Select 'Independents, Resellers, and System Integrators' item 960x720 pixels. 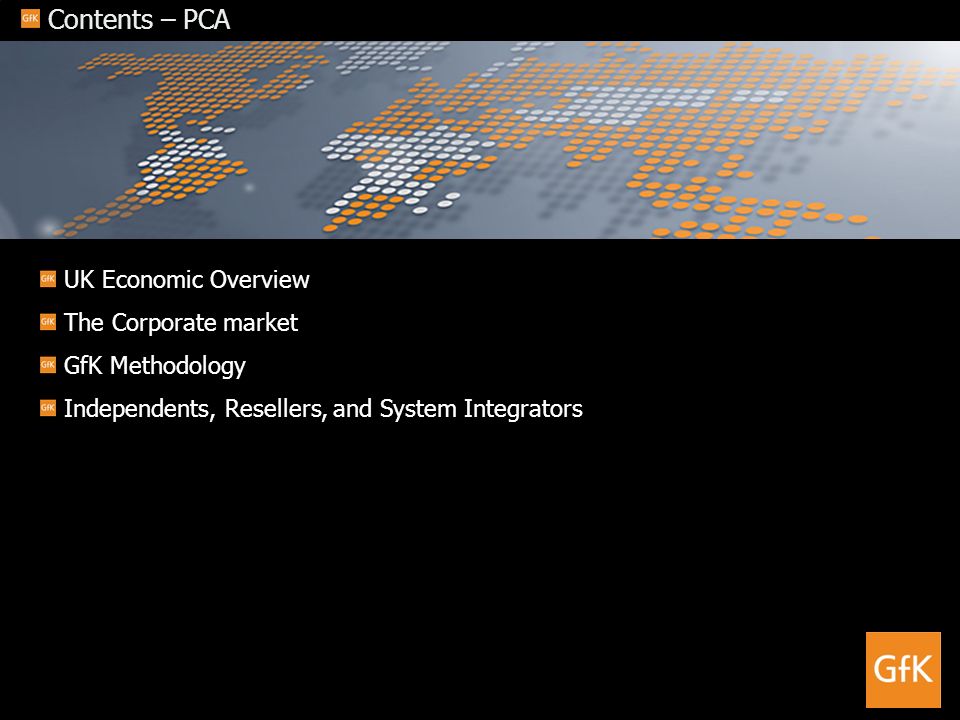(x=323, y=408)
